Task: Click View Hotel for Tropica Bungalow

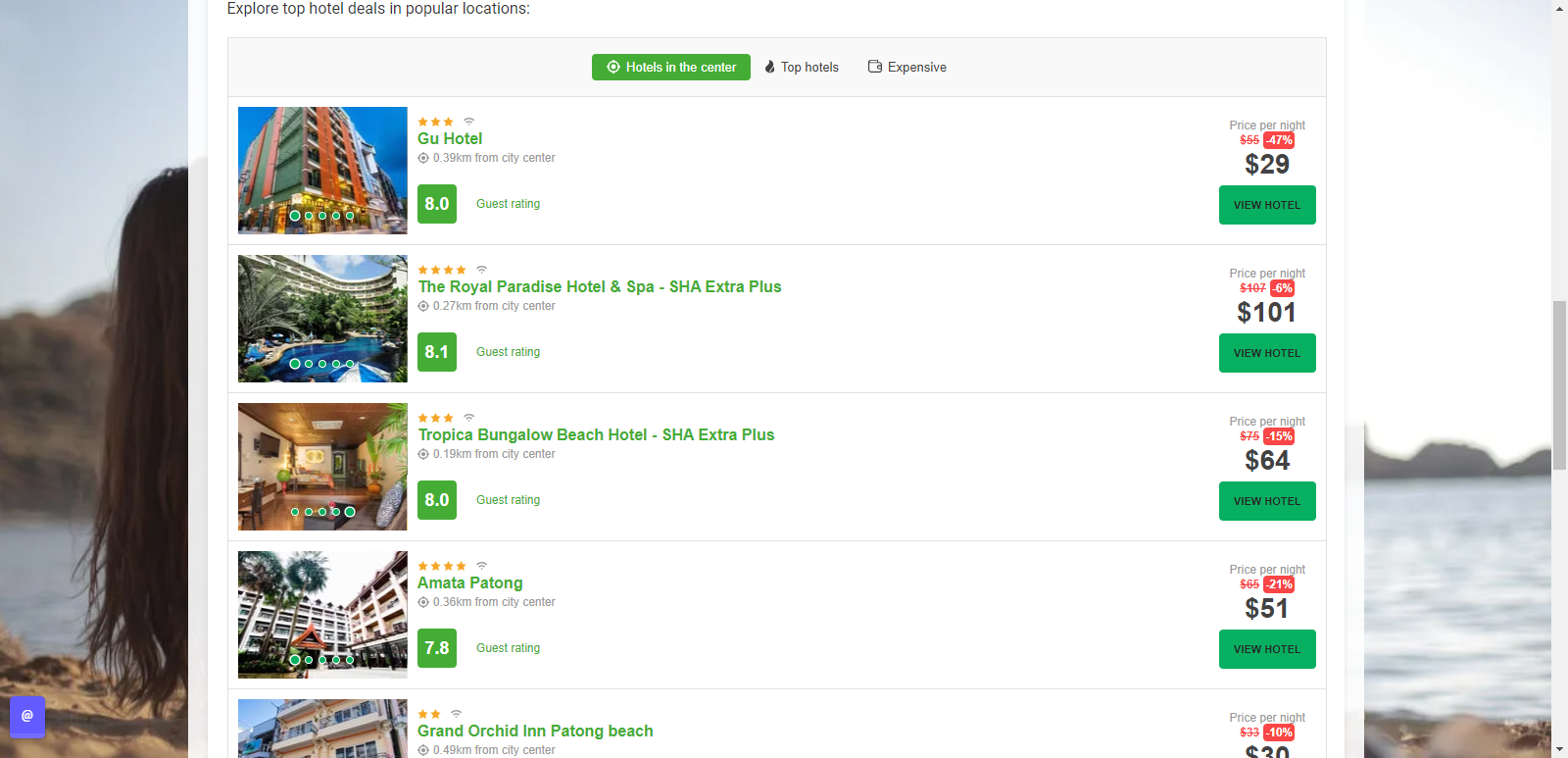Action: (1267, 501)
